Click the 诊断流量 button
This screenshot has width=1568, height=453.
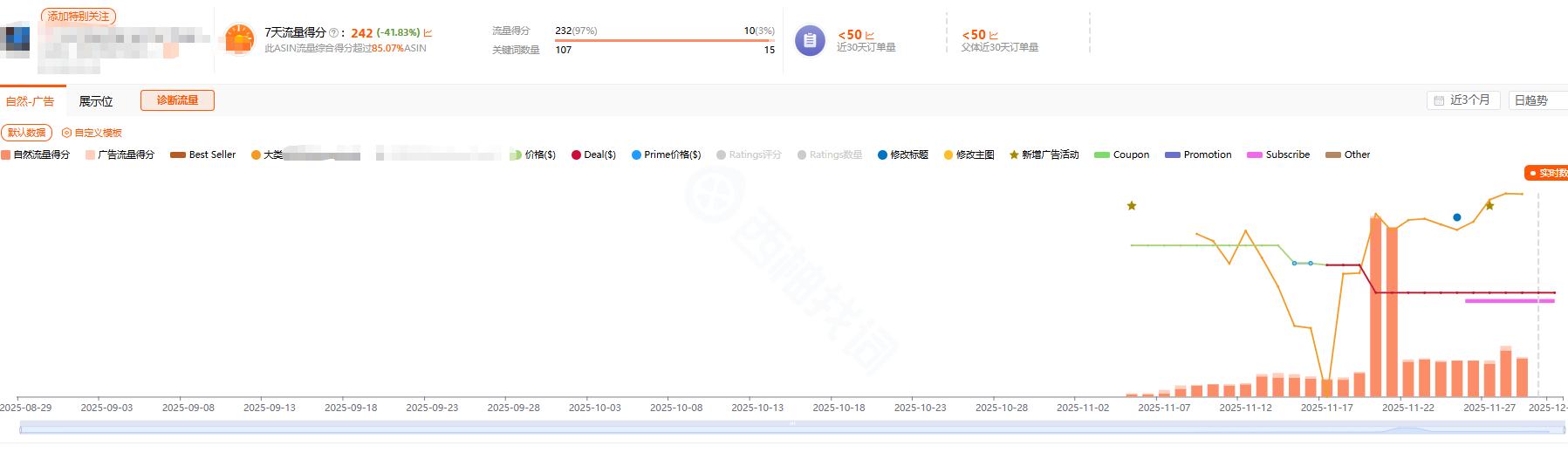pyautogui.click(x=177, y=100)
